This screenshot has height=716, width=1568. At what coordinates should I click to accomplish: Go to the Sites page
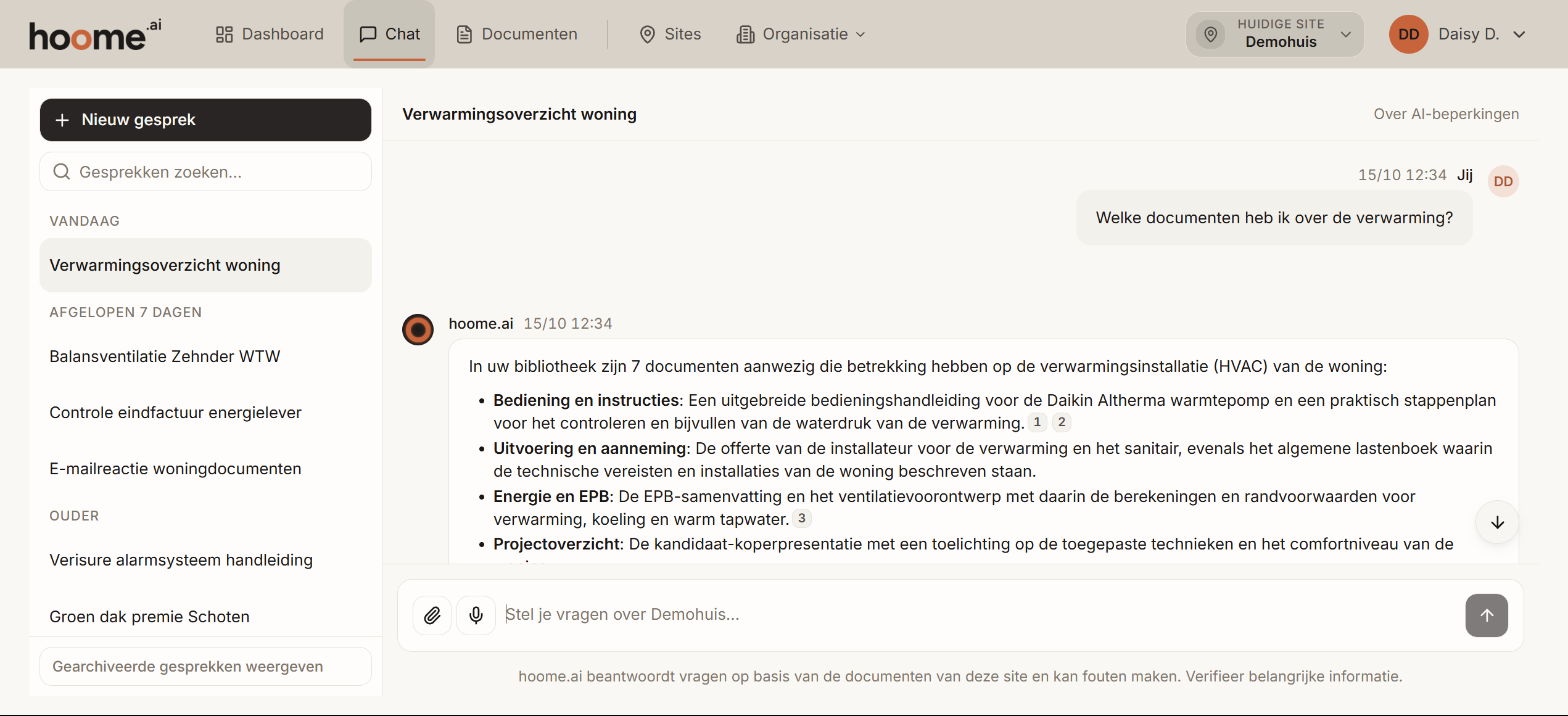tap(670, 34)
